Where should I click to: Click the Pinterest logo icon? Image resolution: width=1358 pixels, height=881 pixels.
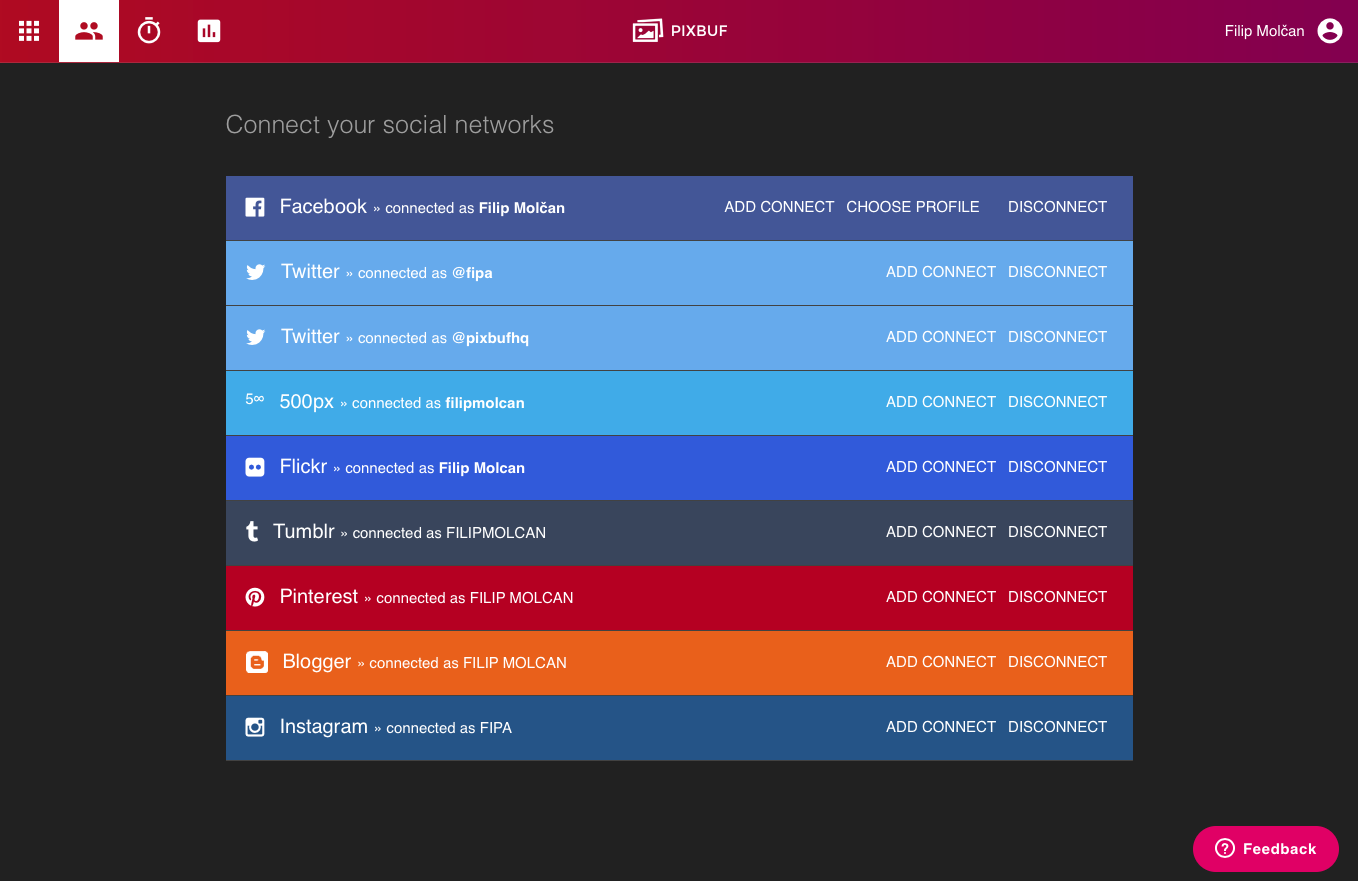(255, 597)
